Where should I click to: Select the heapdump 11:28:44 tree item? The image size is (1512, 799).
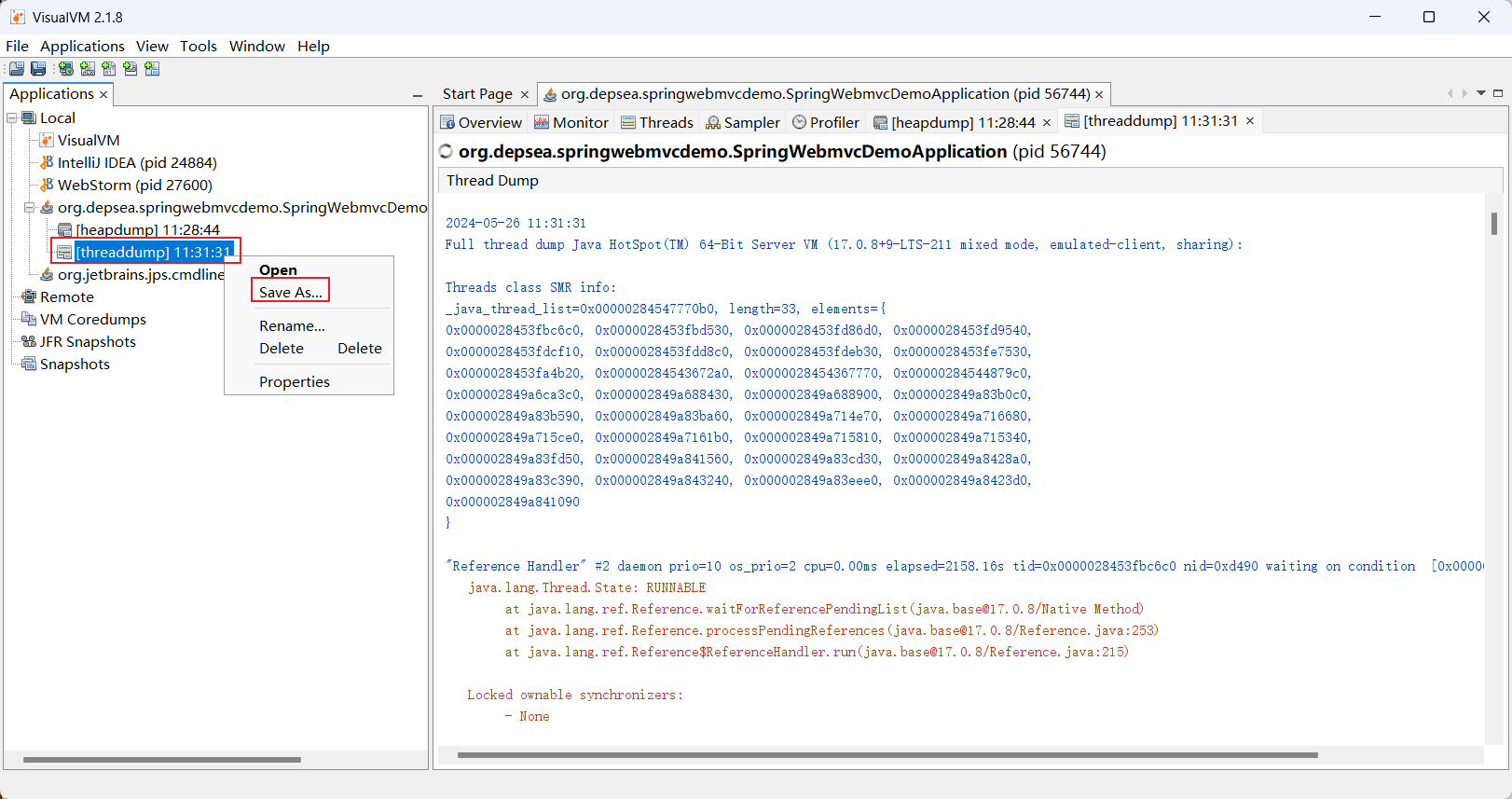pyautogui.click(x=147, y=229)
